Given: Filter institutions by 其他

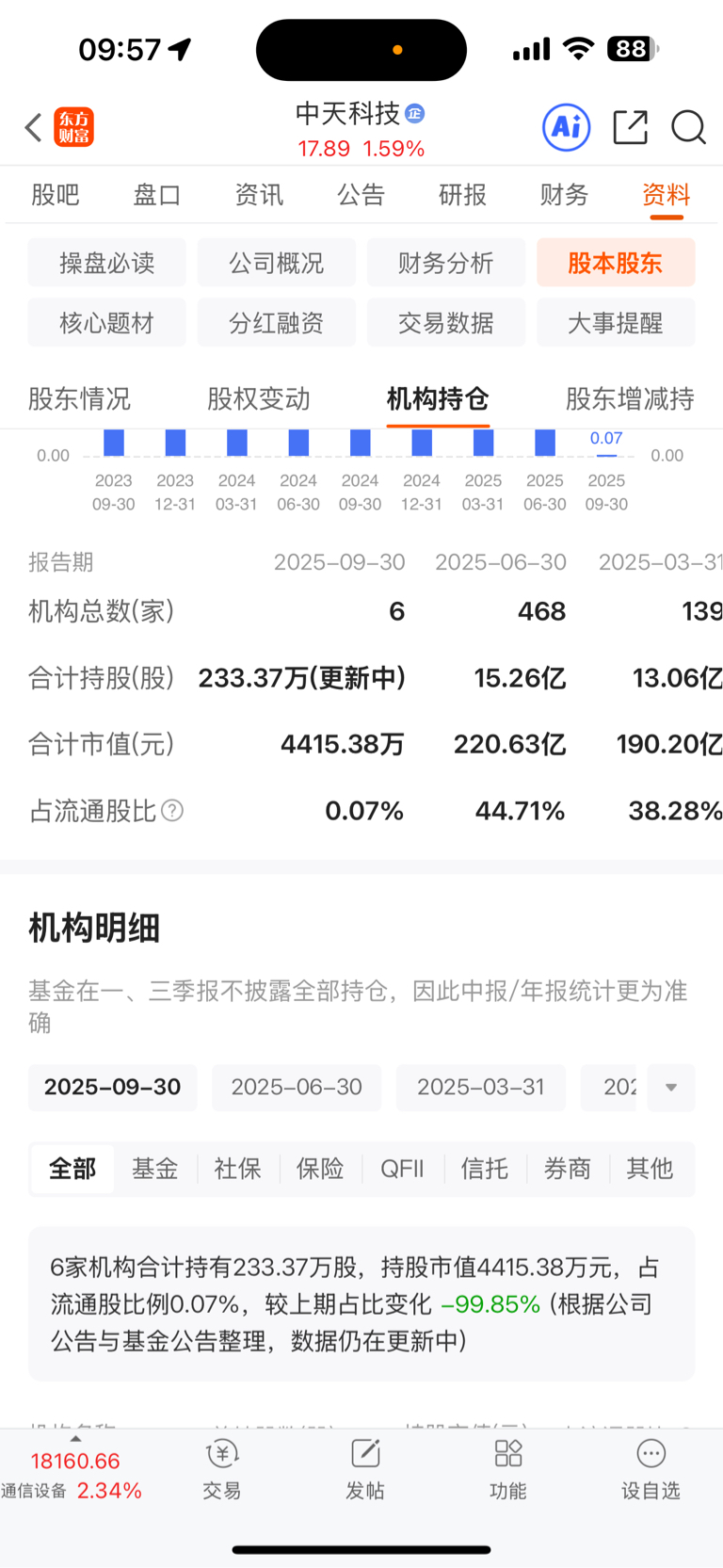Looking at the screenshot, I should 650,1170.
